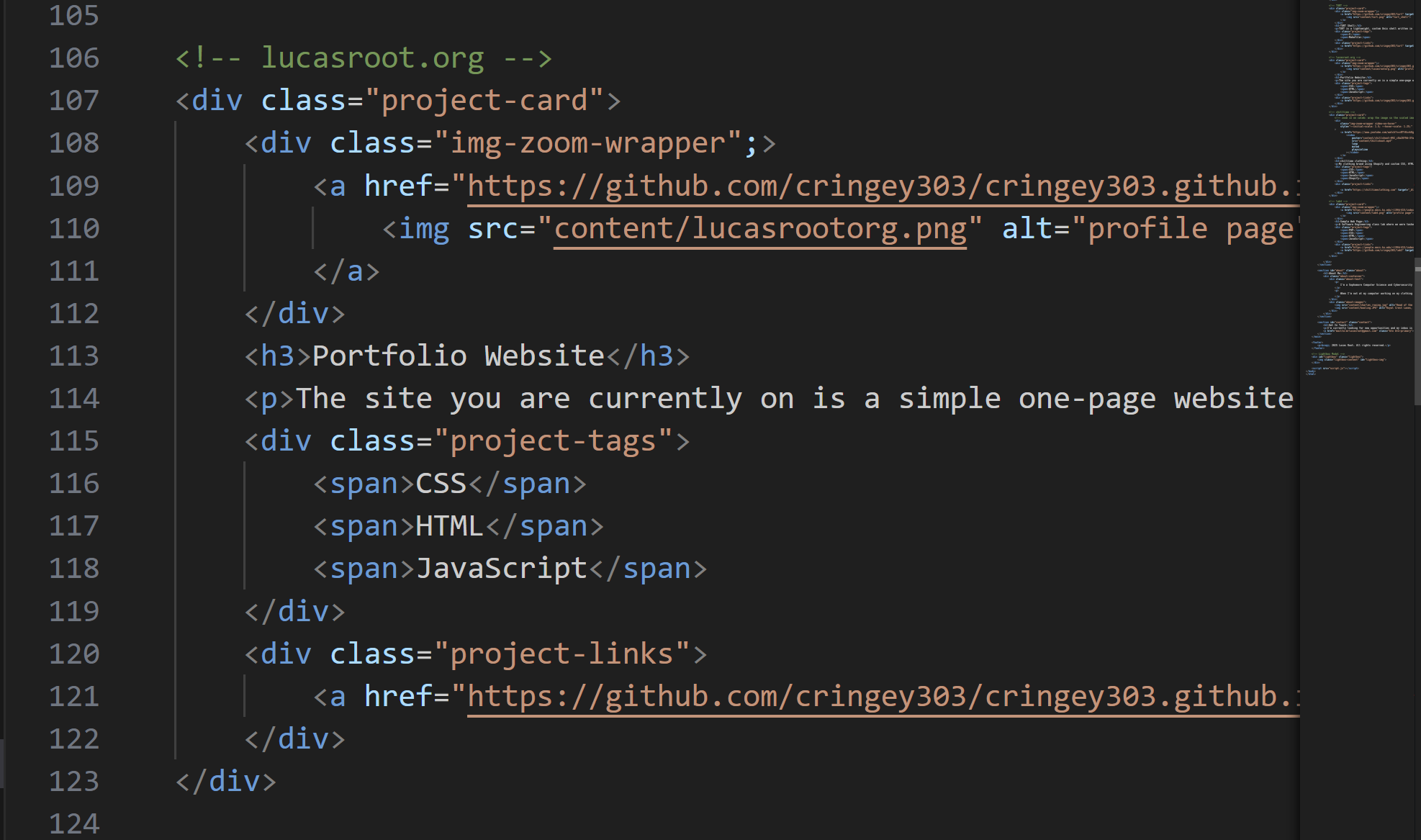Click the "project-card" class value

(492, 101)
